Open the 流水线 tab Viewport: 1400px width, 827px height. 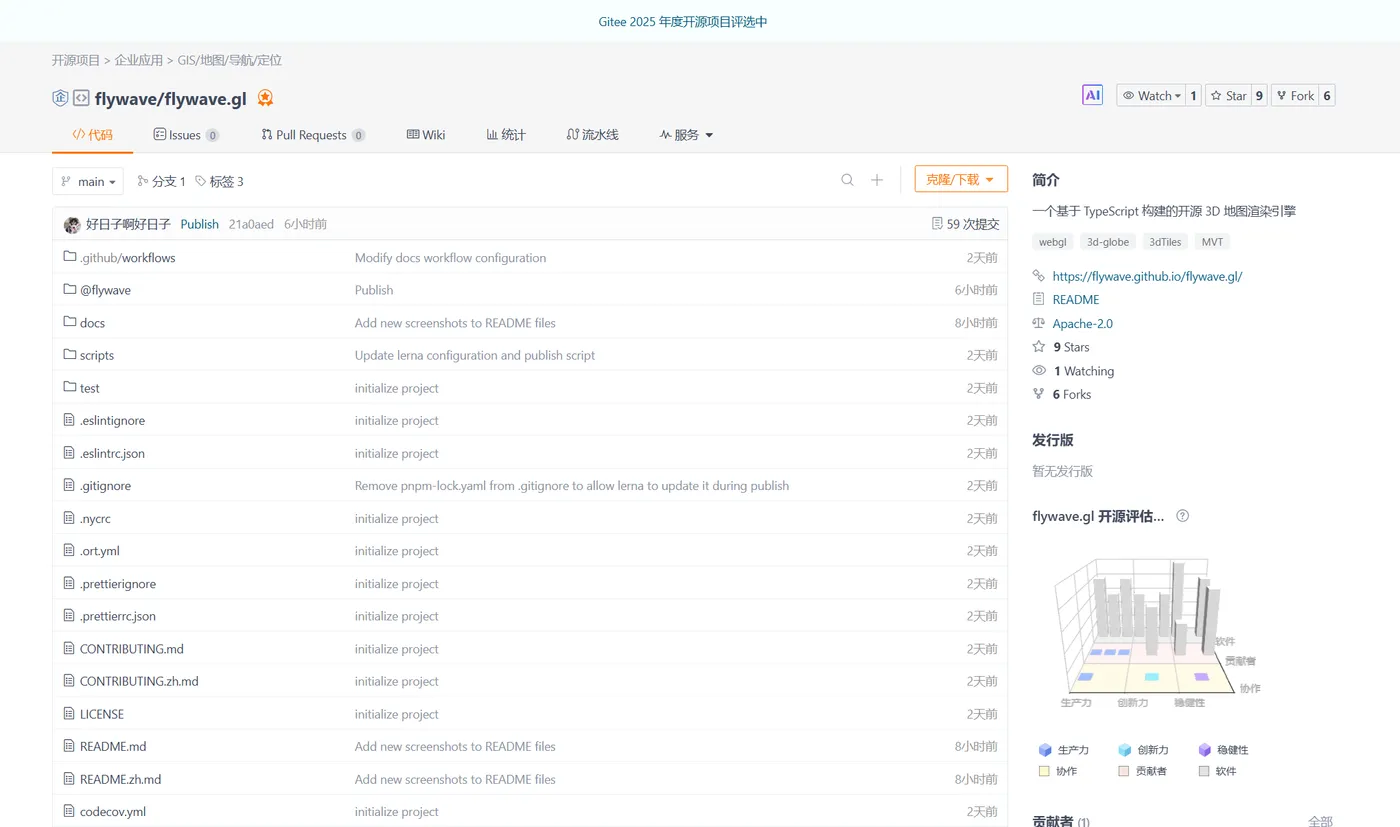pos(592,135)
